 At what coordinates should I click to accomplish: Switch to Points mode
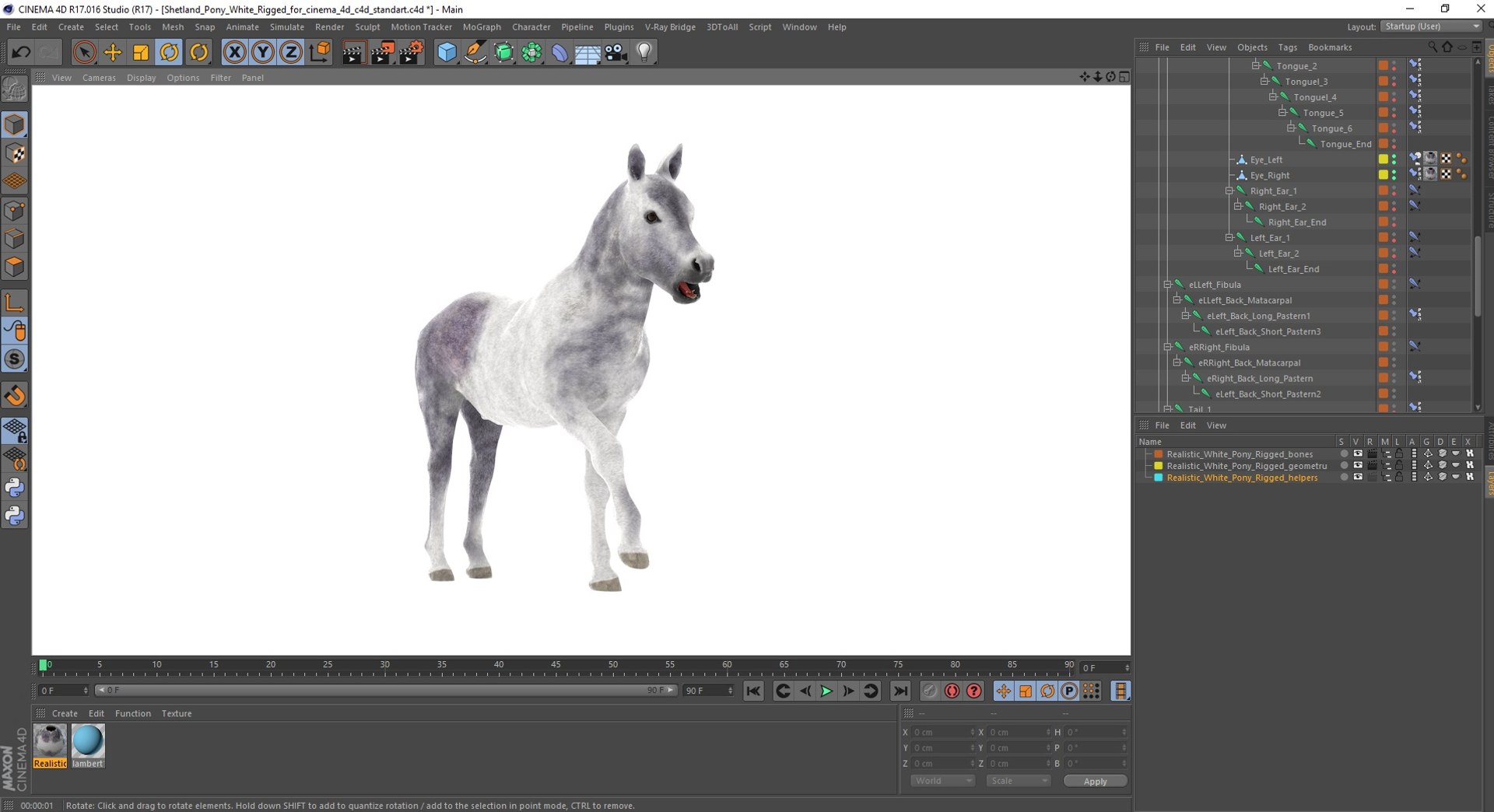click(x=15, y=210)
